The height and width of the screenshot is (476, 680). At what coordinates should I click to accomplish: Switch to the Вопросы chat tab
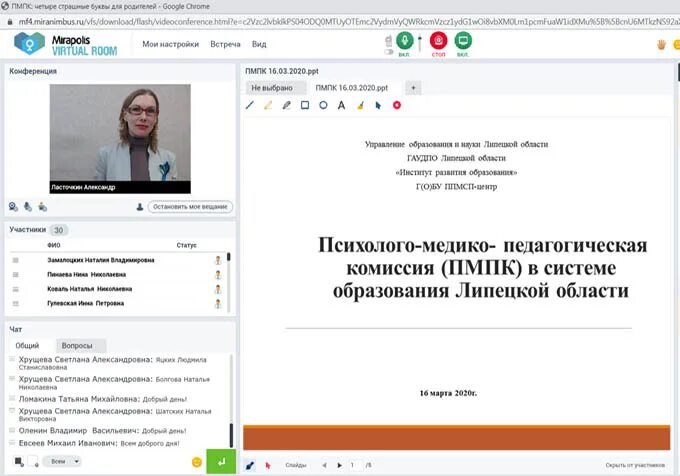tap(77, 346)
